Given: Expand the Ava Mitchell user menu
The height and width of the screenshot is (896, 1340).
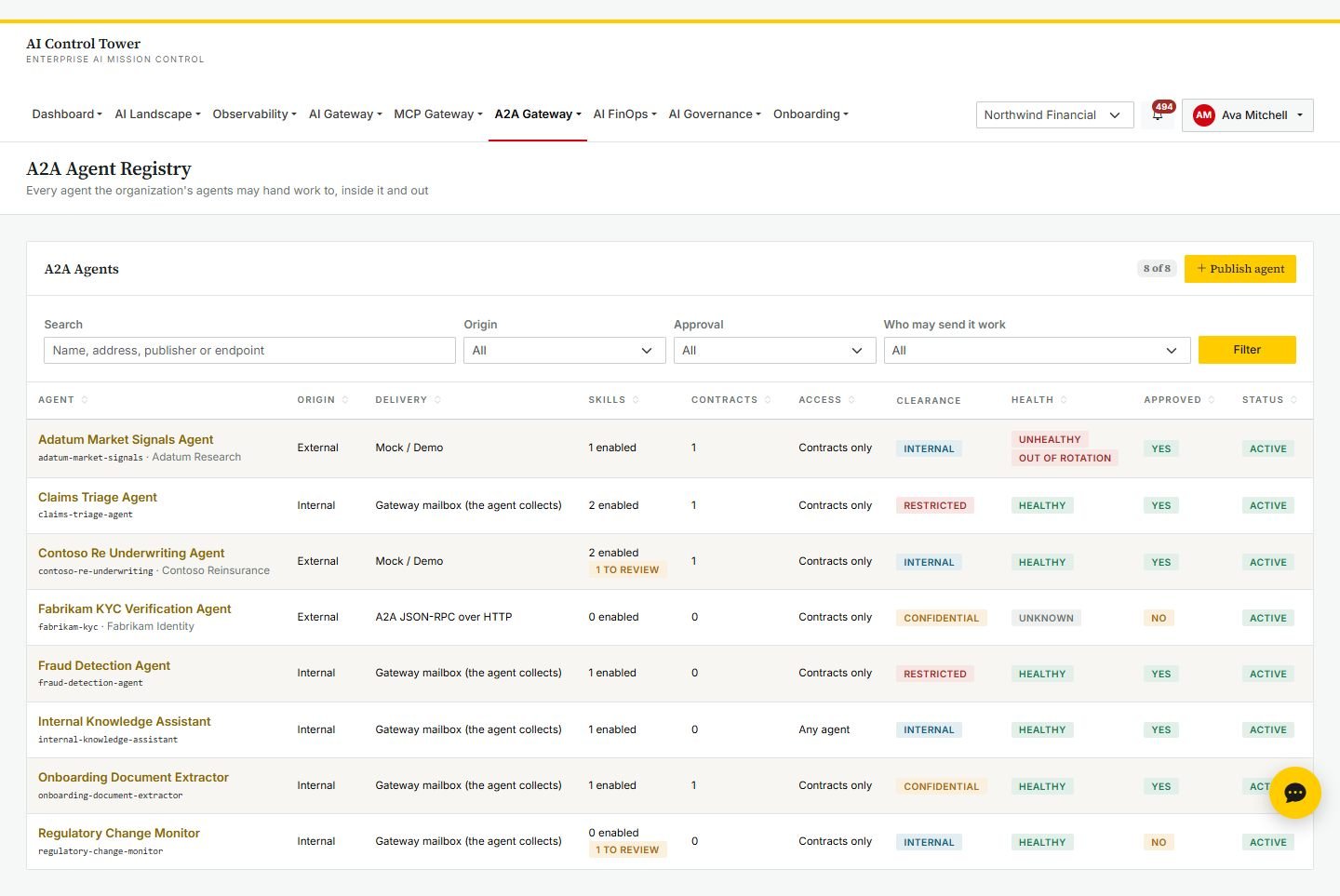Looking at the screenshot, I should click(x=1247, y=115).
